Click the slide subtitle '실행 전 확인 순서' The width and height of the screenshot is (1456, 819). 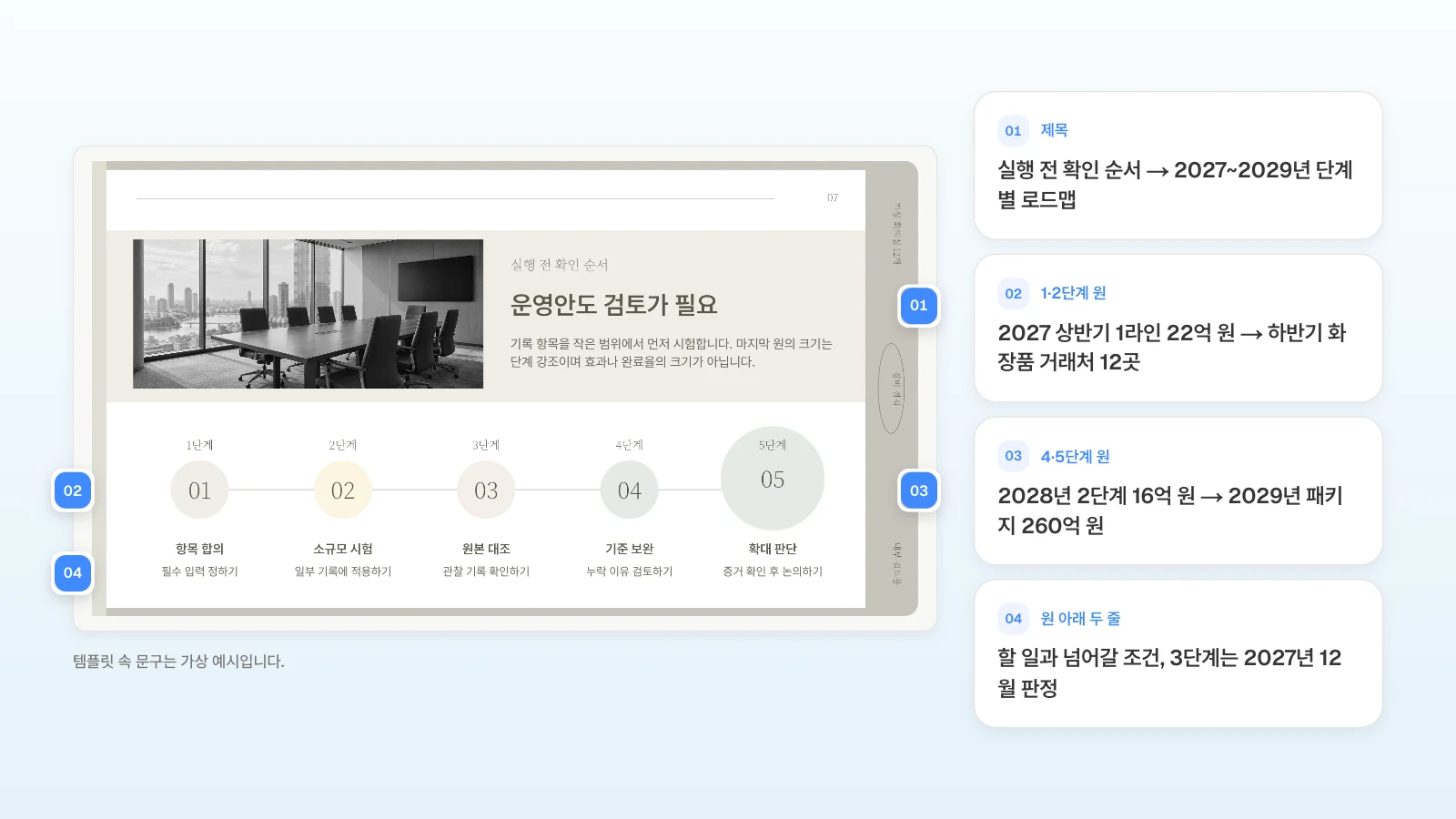[560, 265]
